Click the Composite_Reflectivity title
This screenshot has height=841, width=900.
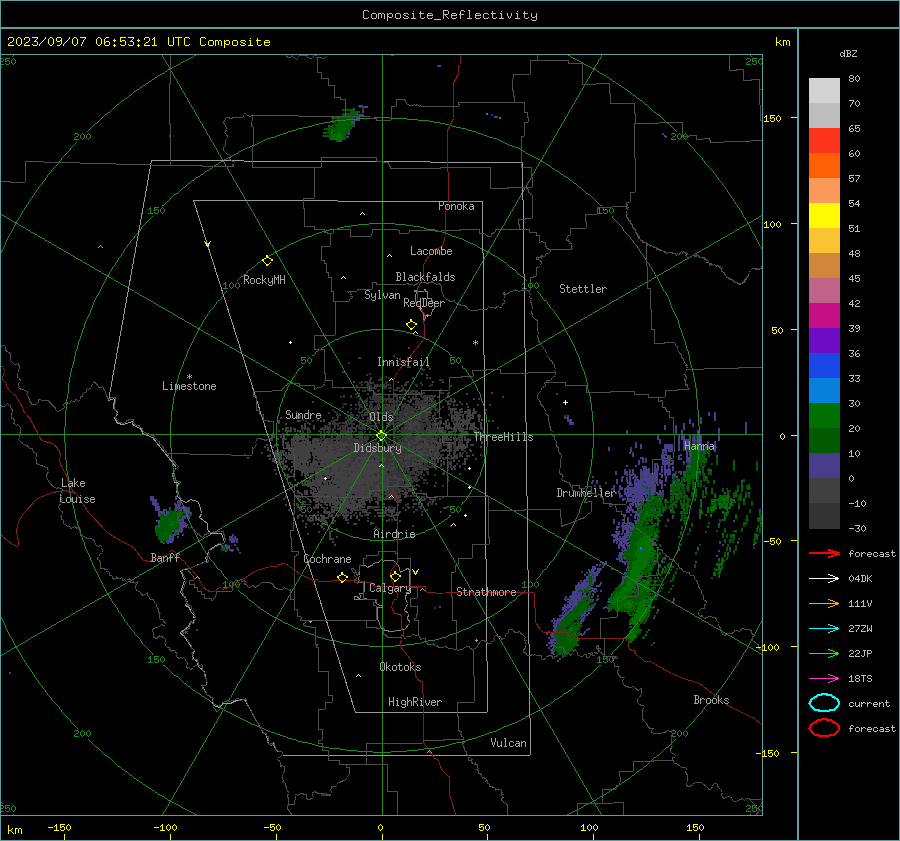[450, 15]
